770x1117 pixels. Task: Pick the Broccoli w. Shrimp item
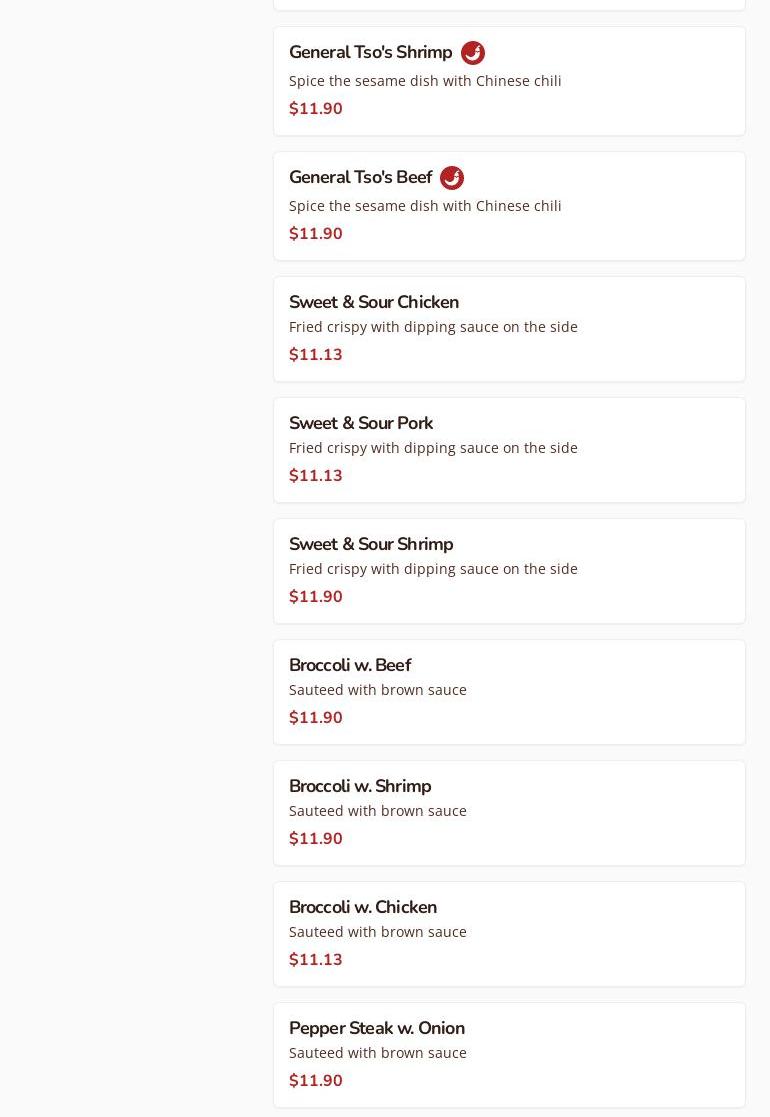(360, 786)
